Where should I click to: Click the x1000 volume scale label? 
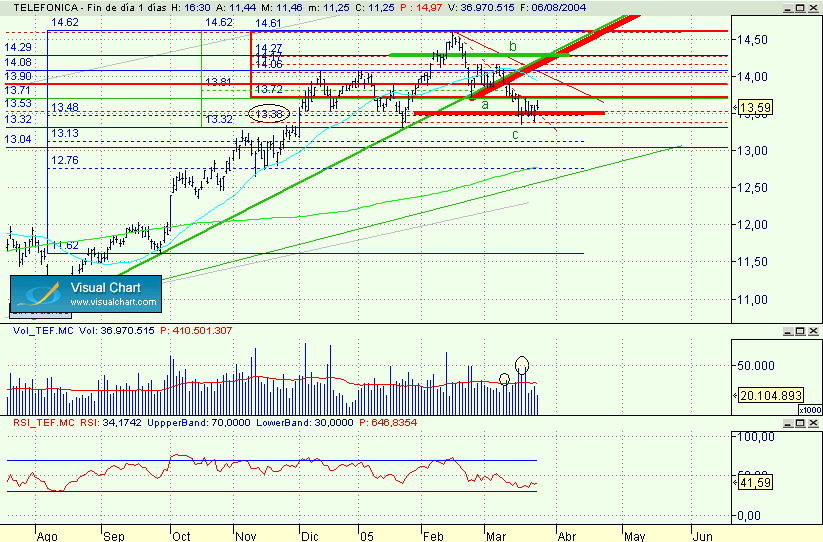click(810, 410)
